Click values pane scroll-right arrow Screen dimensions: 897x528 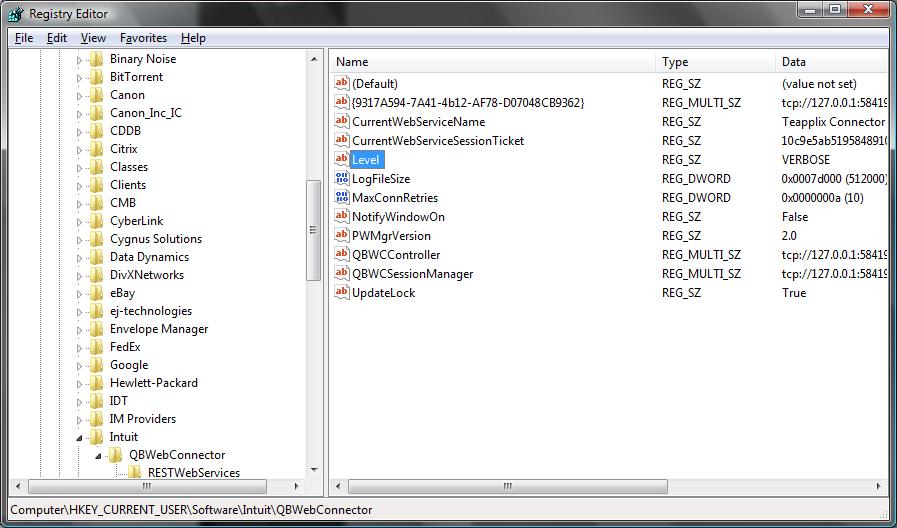(x=878, y=486)
